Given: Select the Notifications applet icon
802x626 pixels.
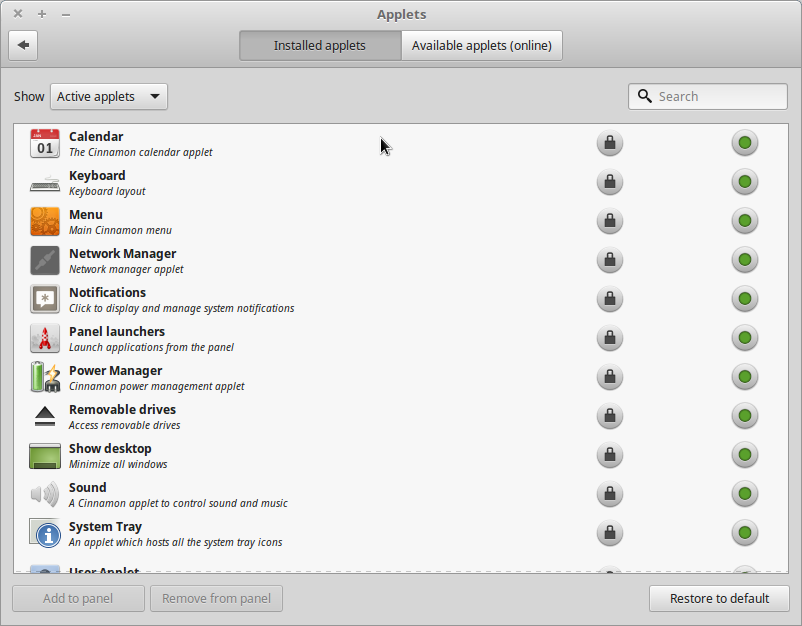Looking at the screenshot, I should pyautogui.click(x=45, y=299).
